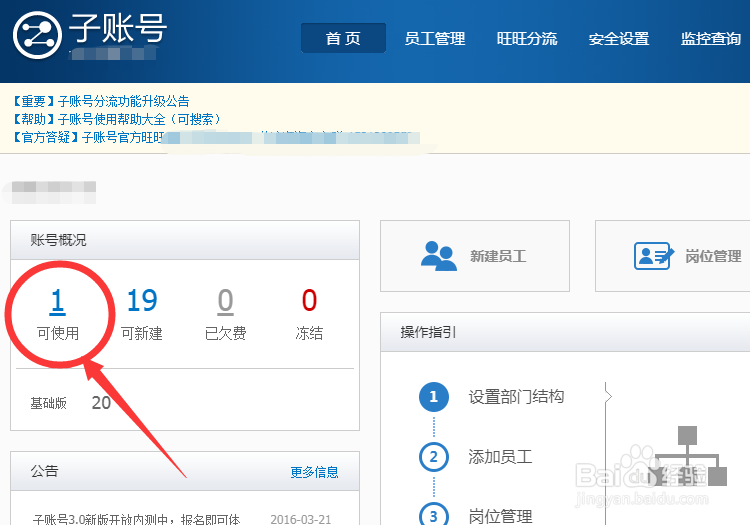This screenshot has width=750, height=525.
Task: Select step 1 circle 设置部门结构
Action: coord(434,396)
